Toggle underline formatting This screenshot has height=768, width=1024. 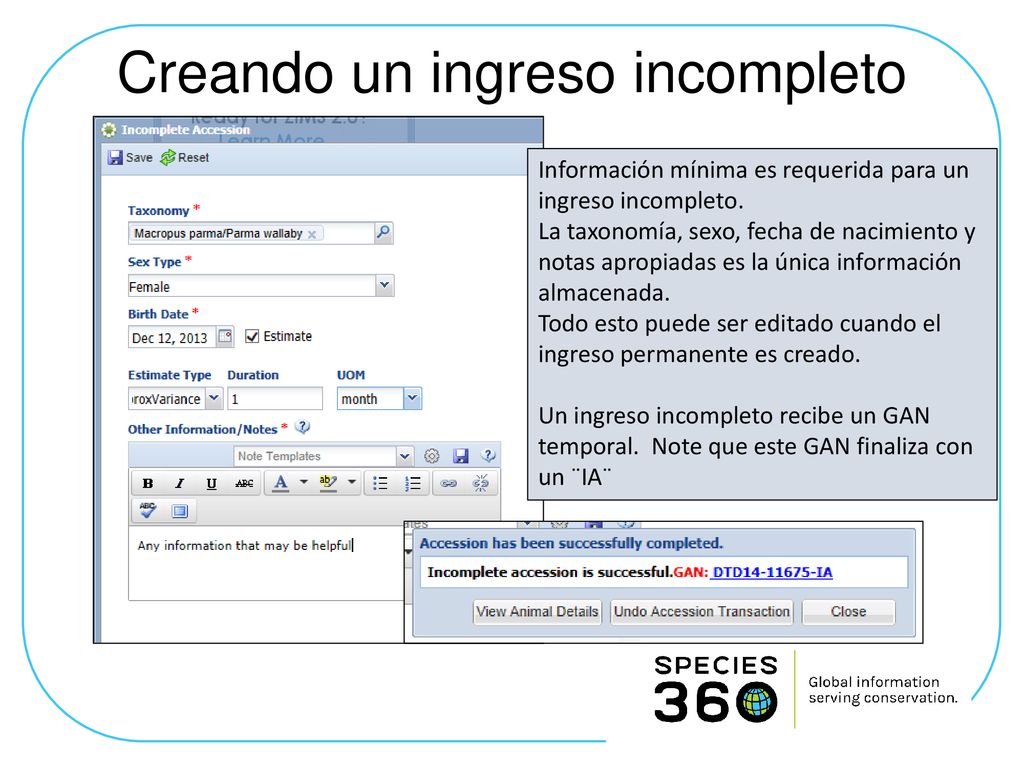click(211, 483)
